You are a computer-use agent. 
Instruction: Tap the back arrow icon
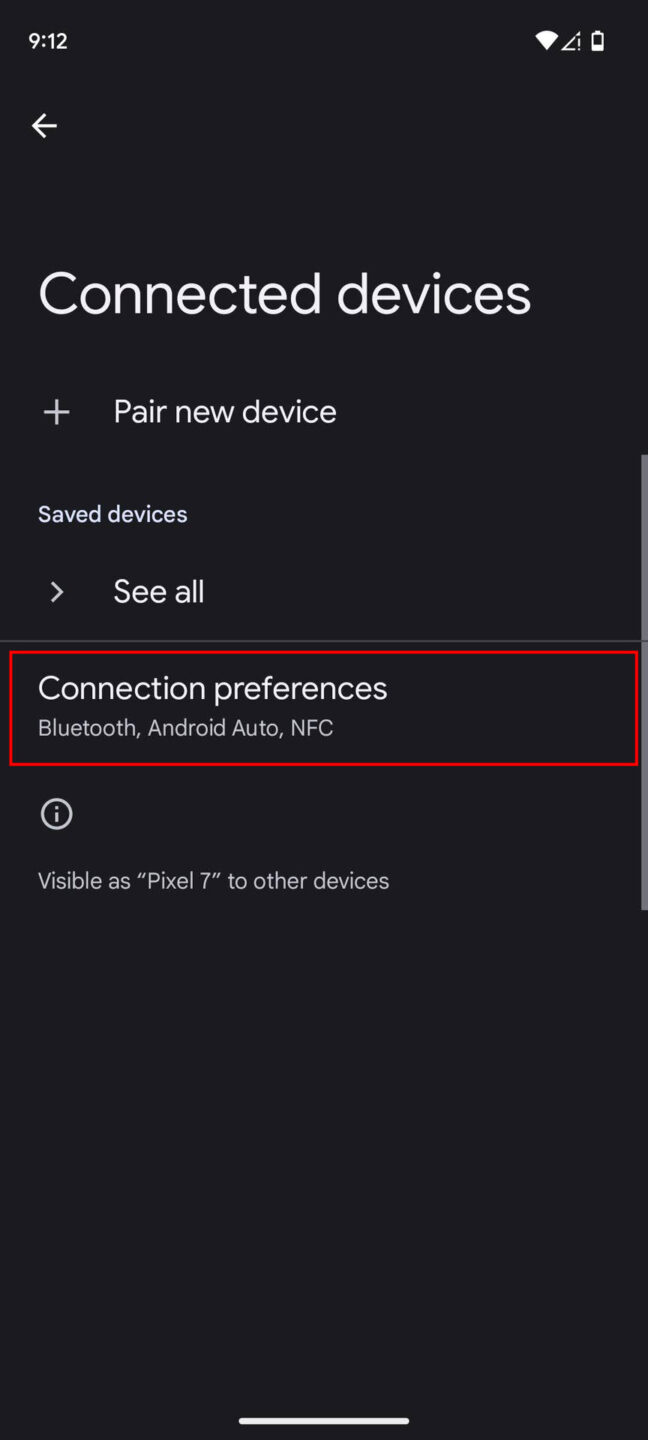pyautogui.click(x=44, y=125)
